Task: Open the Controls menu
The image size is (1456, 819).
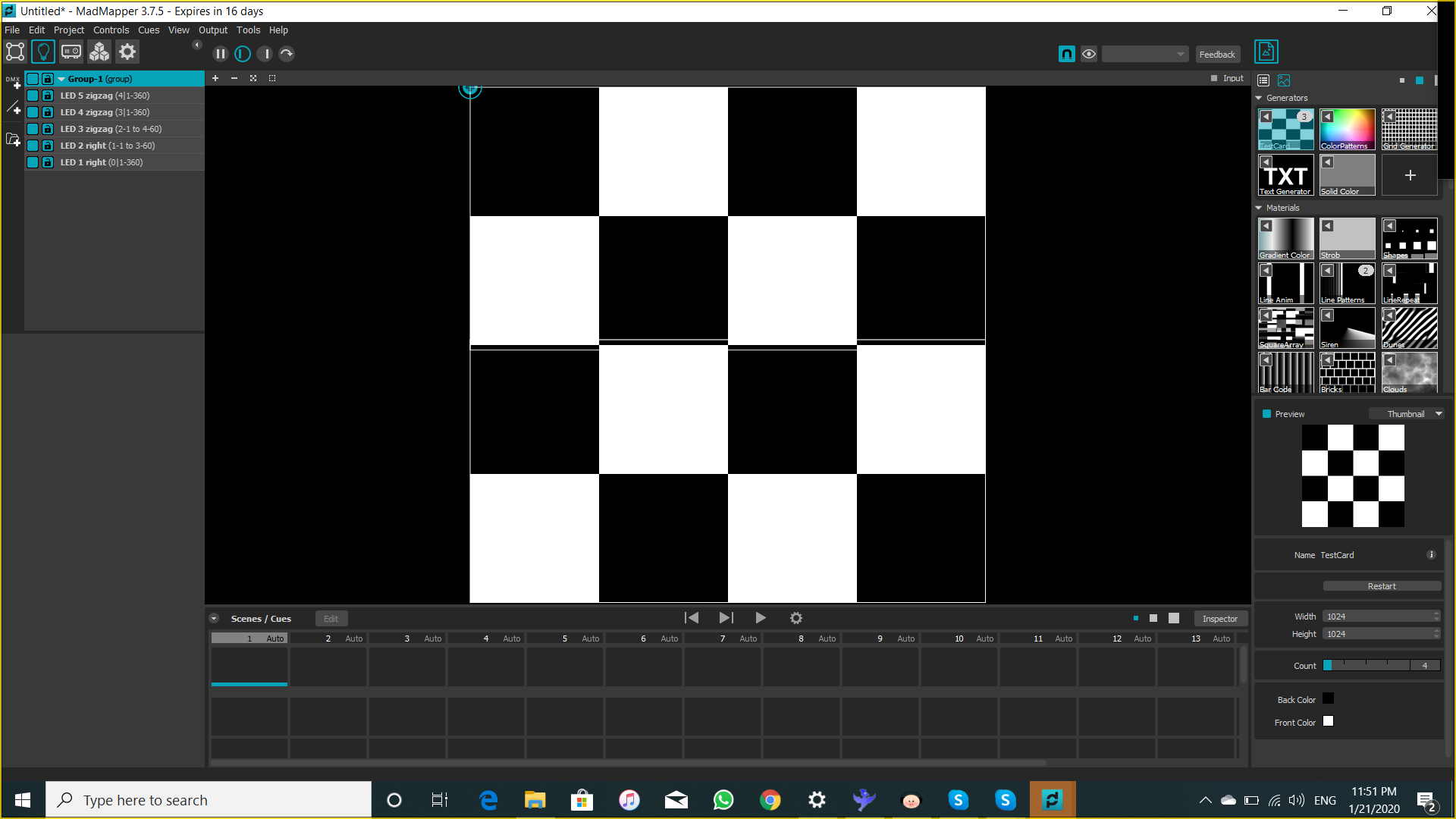Action: (x=110, y=29)
